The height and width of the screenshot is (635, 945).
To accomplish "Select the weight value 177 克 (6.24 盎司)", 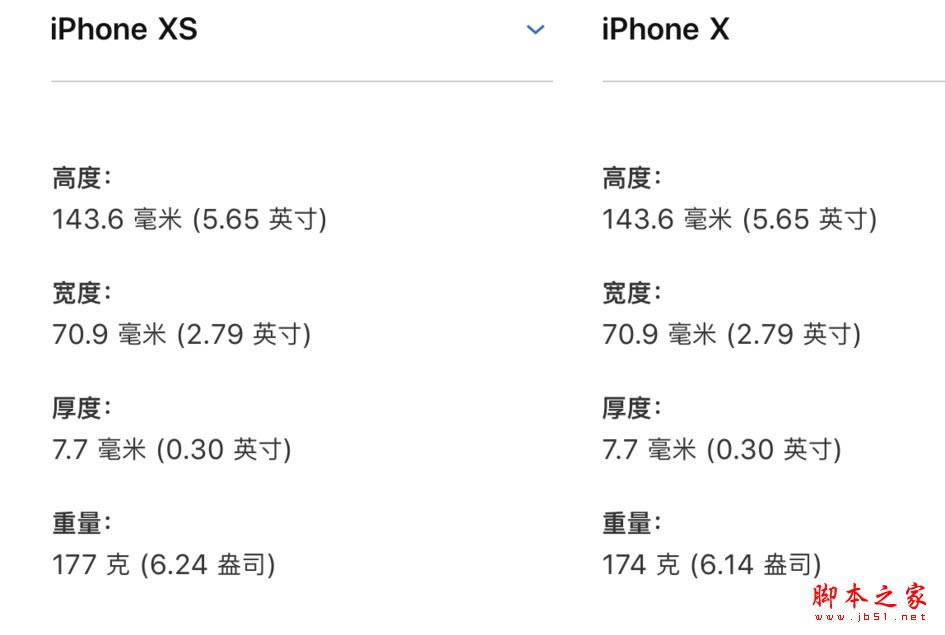I will (160, 563).
